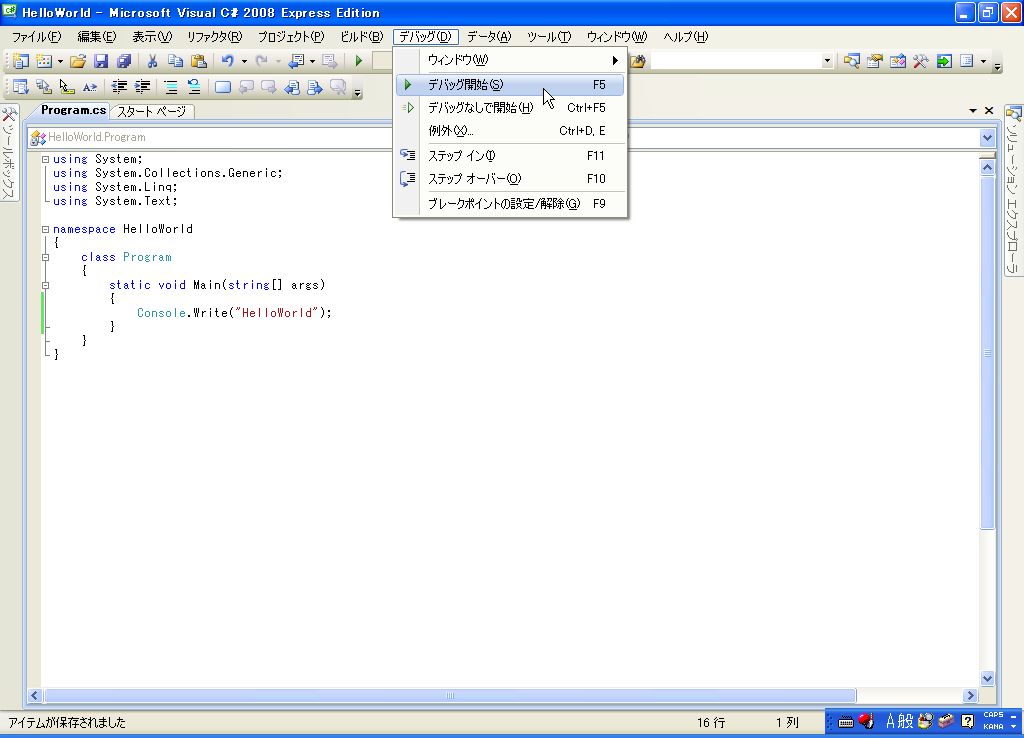Switch to the スタート ページ tab
Screen dimensions: 1024x738
coord(152,112)
